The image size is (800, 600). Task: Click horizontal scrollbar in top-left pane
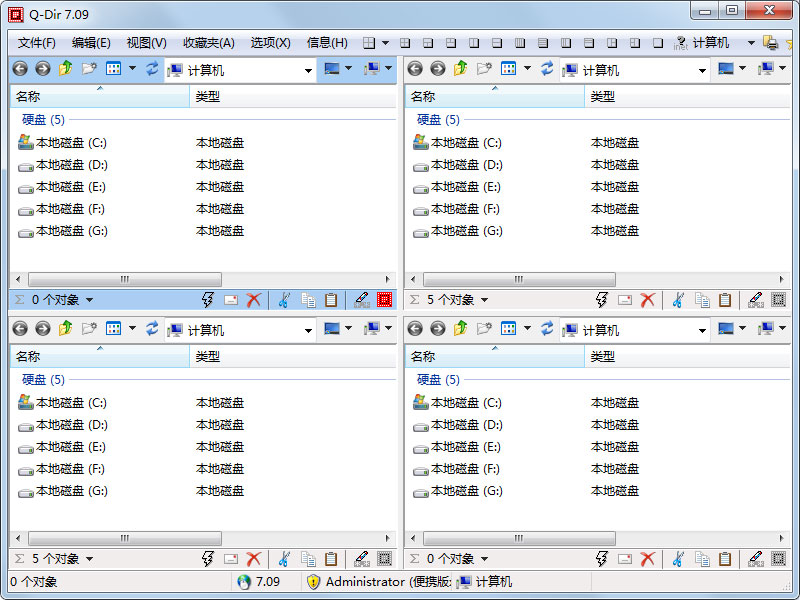tap(125, 279)
